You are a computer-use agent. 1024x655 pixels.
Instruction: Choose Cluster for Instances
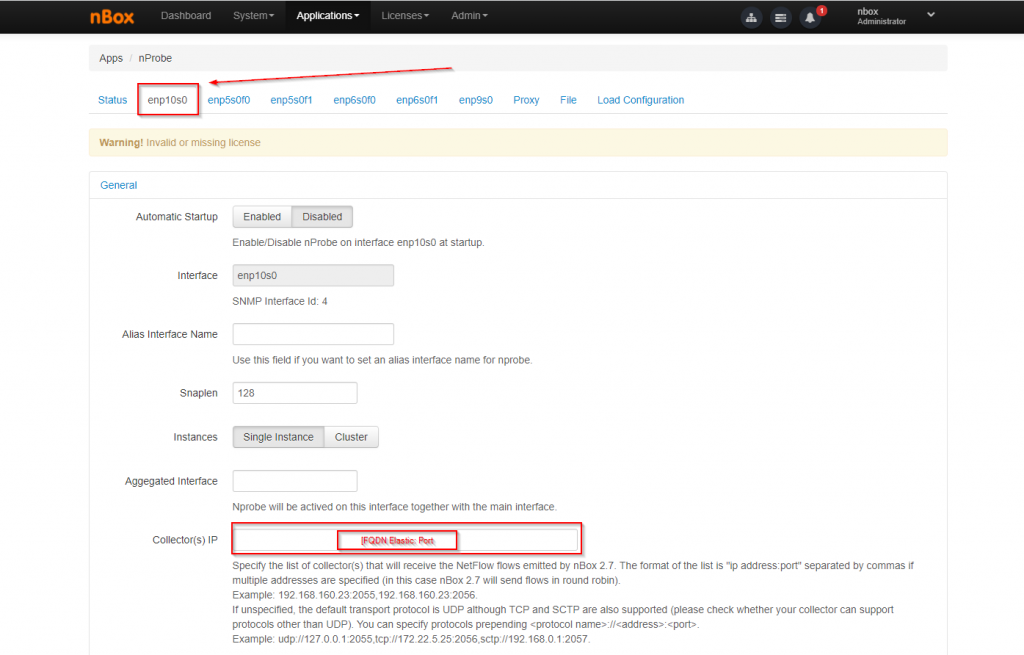click(x=351, y=437)
